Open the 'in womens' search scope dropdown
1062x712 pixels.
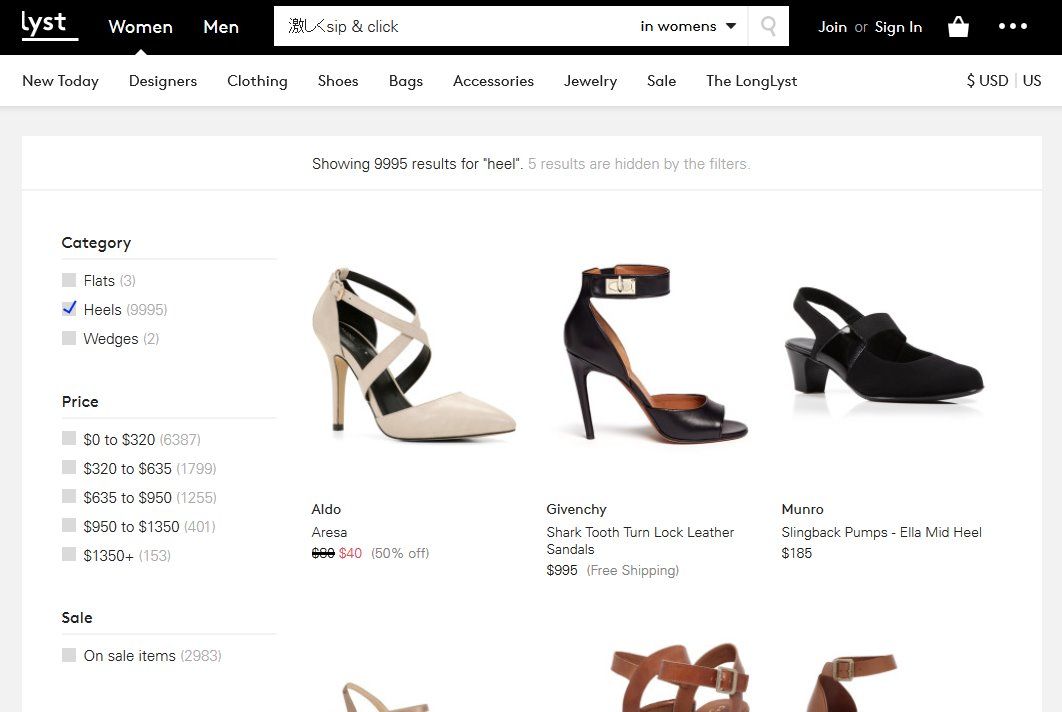[688, 26]
